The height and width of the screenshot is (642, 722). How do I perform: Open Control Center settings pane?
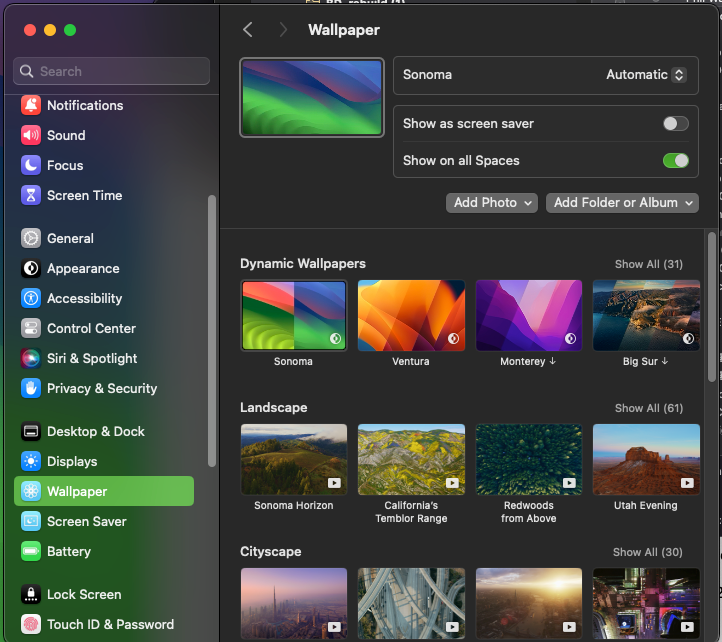(91, 328)
